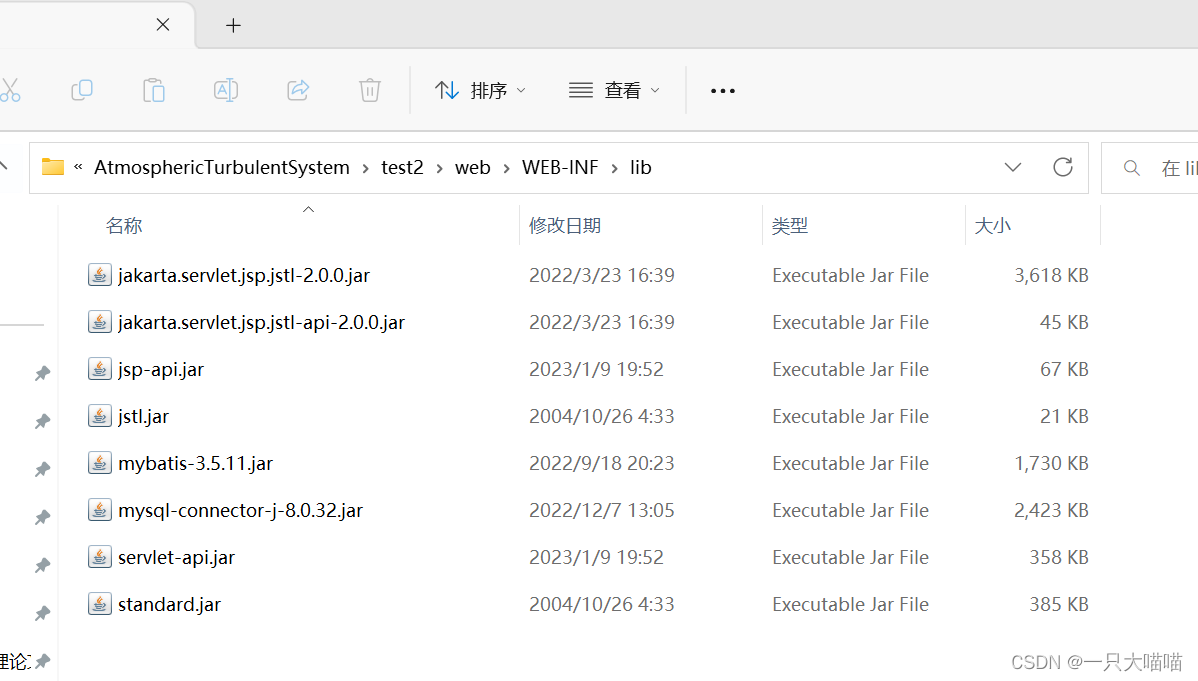Select file jakarta.servlet.jsp.jstl-api-2.0.0.jar
Screen dimensions: 1198x681
(x=261, y=323)
